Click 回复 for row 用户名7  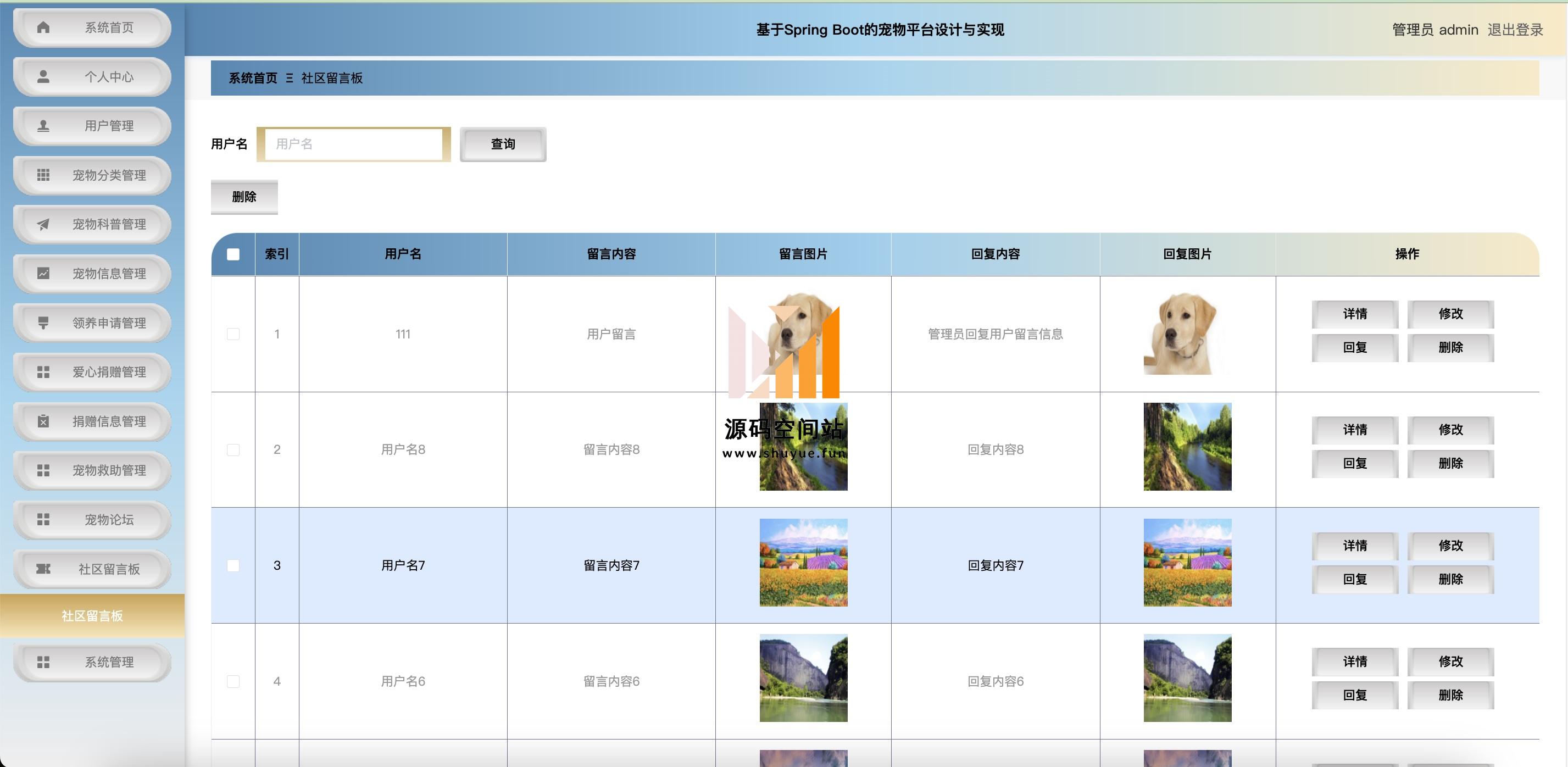[x=1355, y=580]
